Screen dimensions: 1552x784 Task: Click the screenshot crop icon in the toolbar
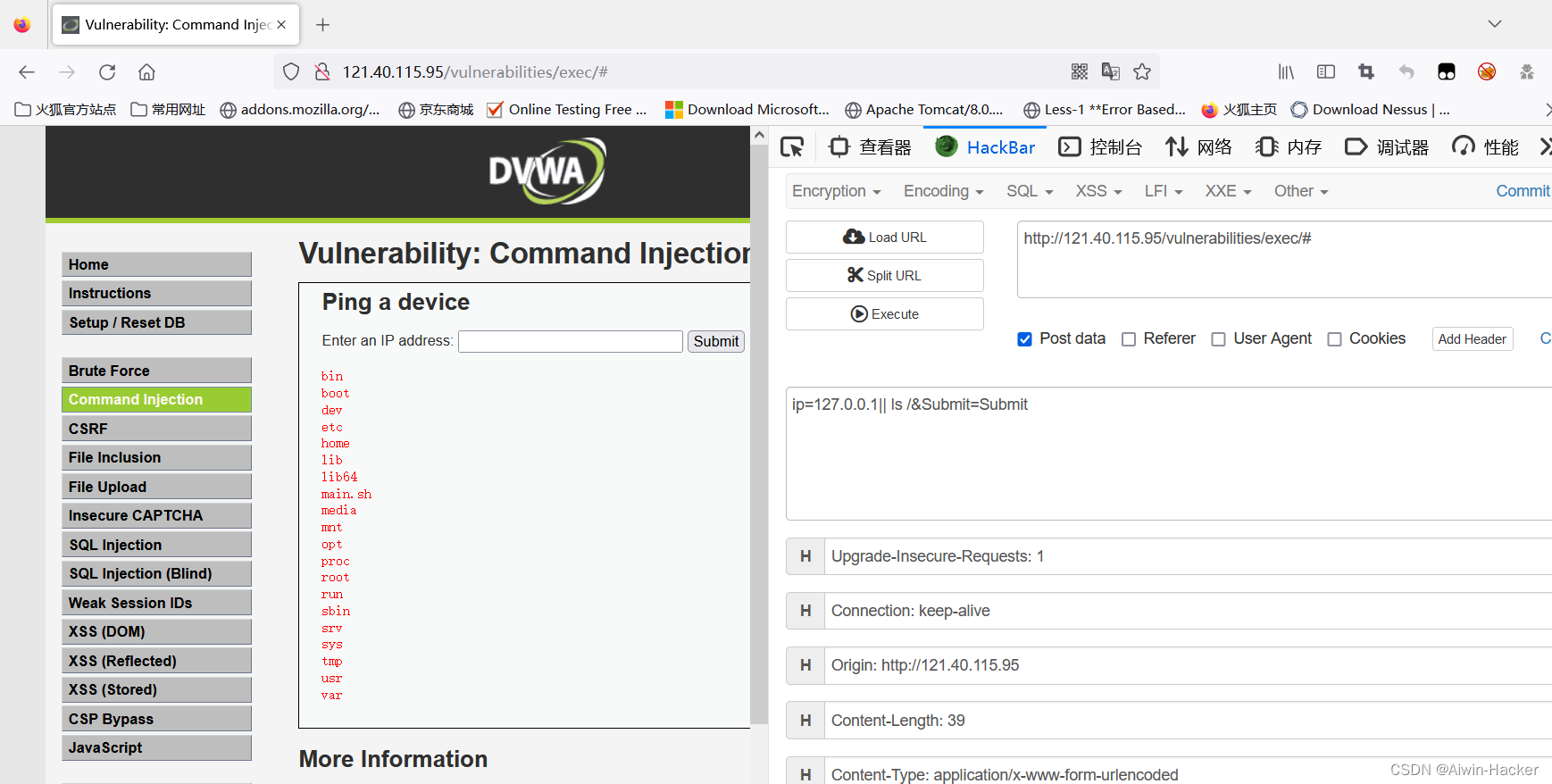coord(1366,71)
